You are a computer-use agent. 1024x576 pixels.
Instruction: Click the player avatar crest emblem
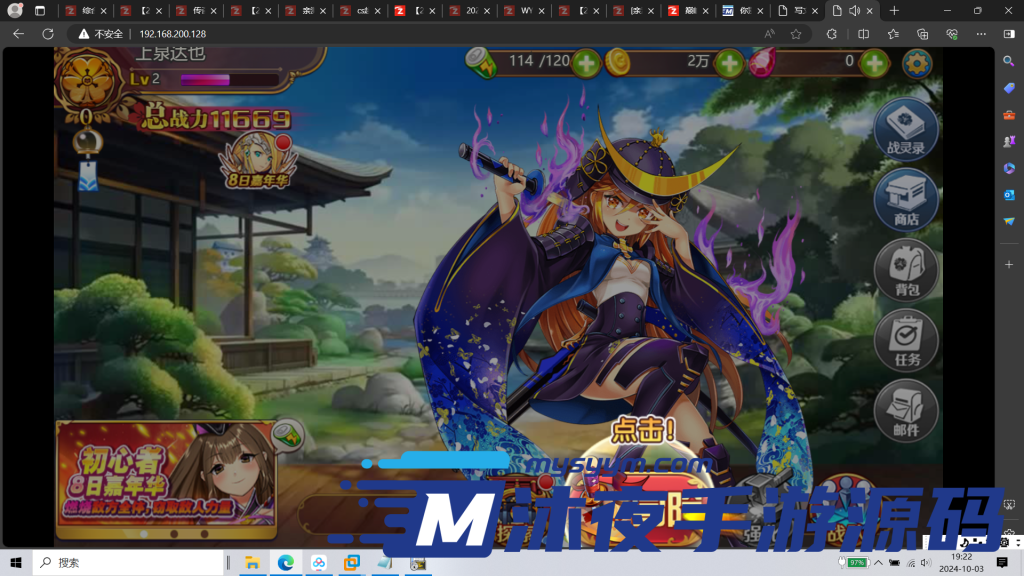pyautogui.click(x=90, y=75)
